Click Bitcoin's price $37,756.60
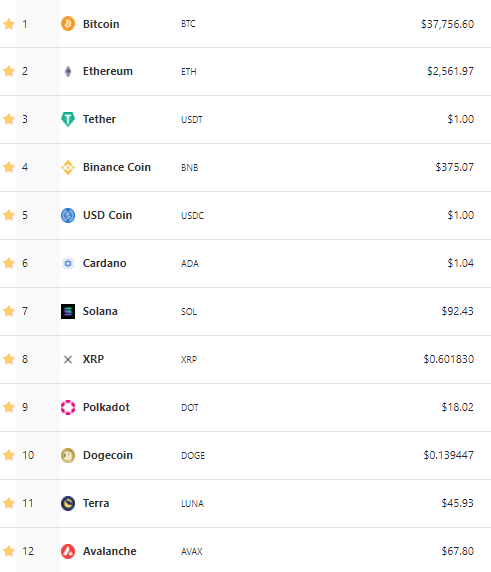The width and height of the screenshot is (491, 572). point(448,24)
